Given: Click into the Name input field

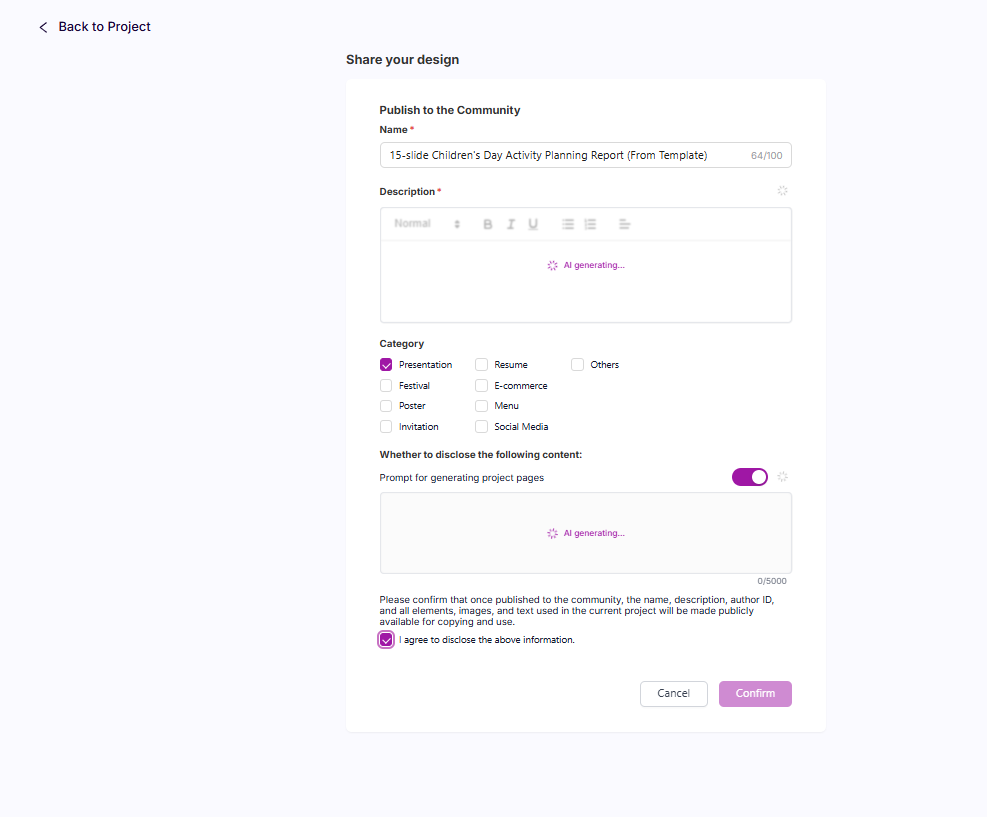Looking at the screenshot, I should [585, 155].
